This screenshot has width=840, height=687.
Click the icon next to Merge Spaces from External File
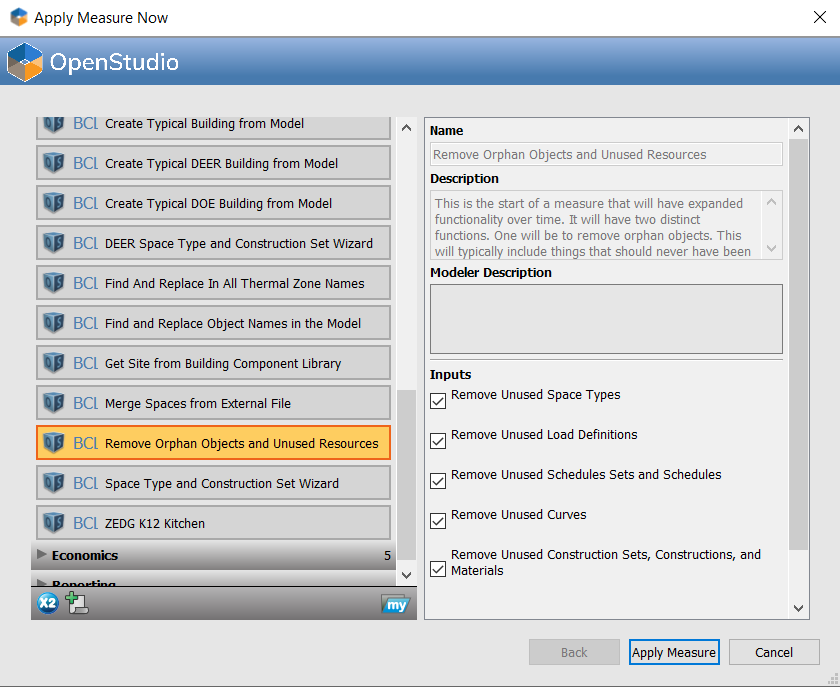(x=53, y=403)
